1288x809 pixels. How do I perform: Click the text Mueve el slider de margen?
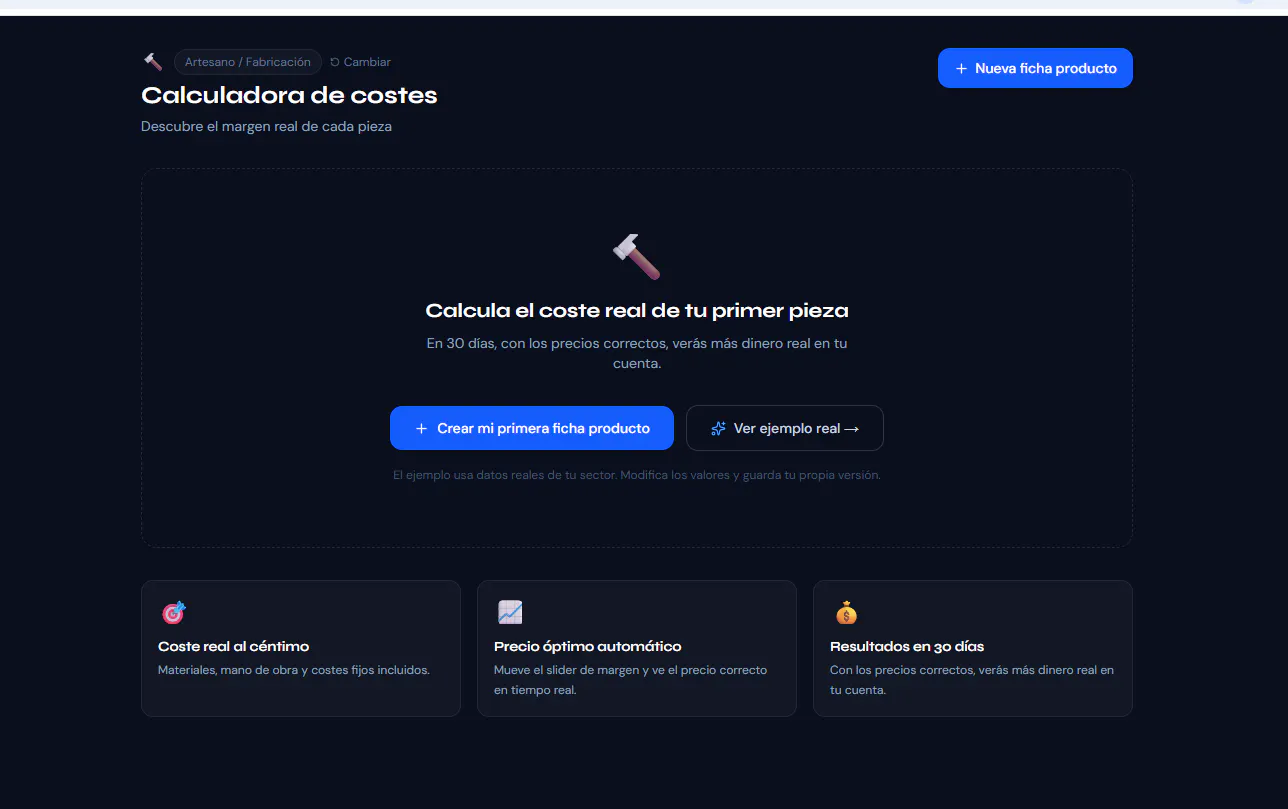click(x=630, y=680)
